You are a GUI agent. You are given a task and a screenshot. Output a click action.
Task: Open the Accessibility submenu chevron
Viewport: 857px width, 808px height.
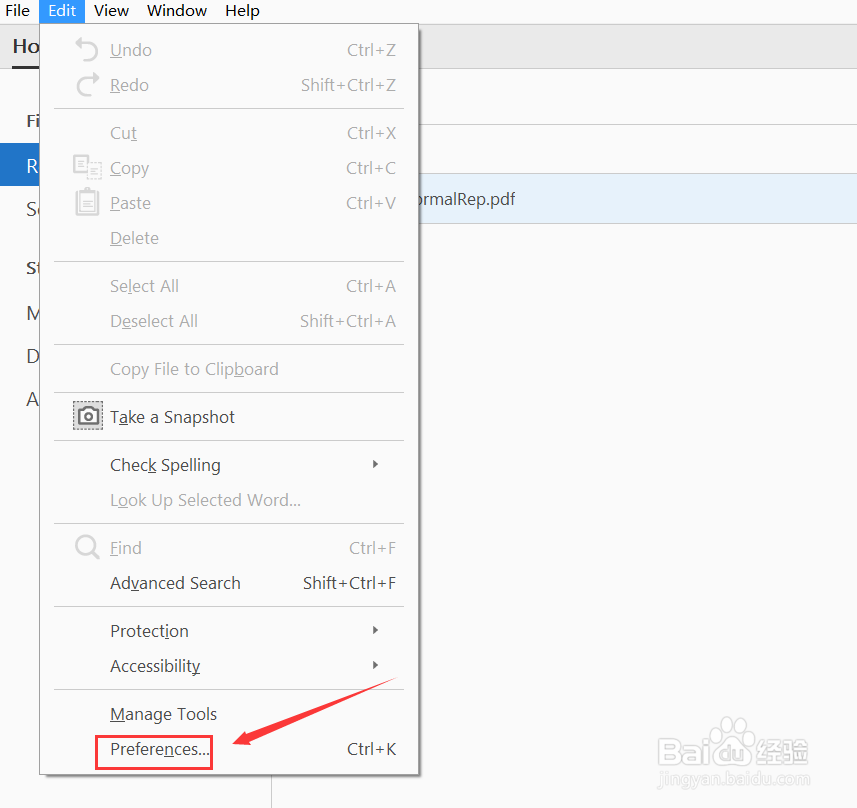click(376, 665)
